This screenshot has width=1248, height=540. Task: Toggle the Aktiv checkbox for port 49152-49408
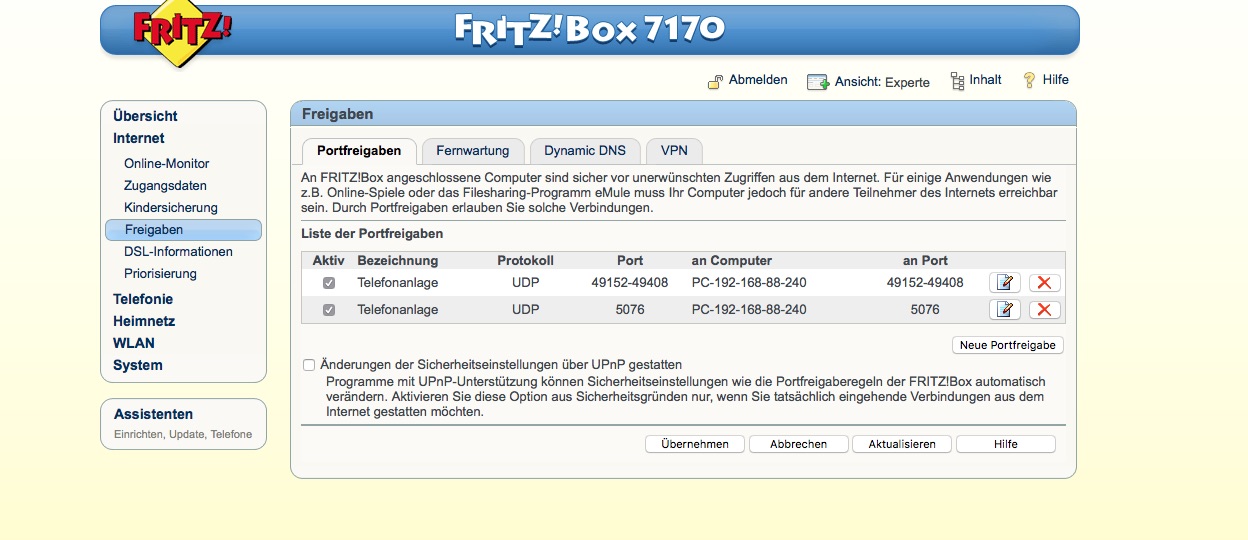click(x=329, y=283)
